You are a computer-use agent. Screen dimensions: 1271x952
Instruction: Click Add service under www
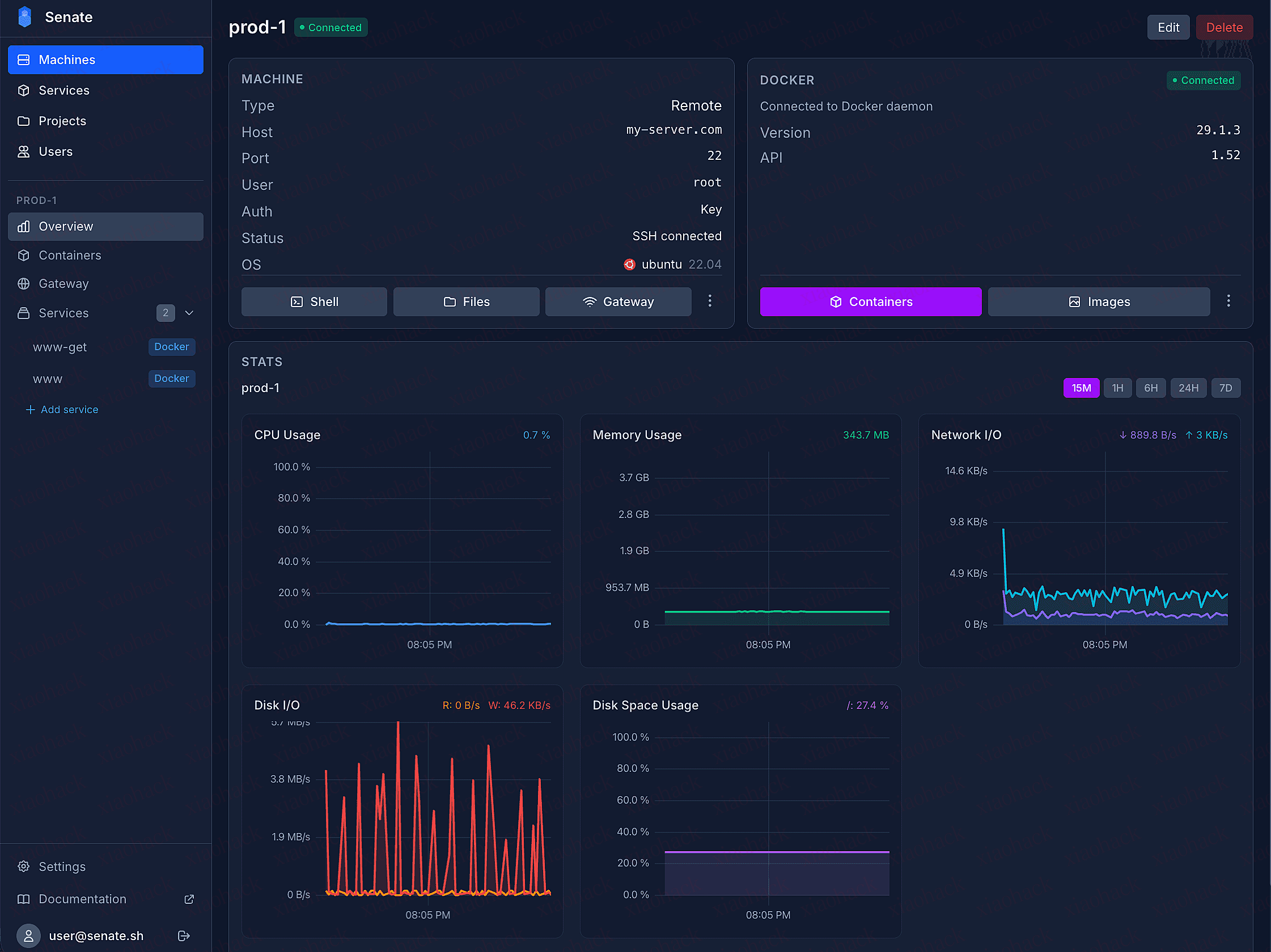coord(62,409)
